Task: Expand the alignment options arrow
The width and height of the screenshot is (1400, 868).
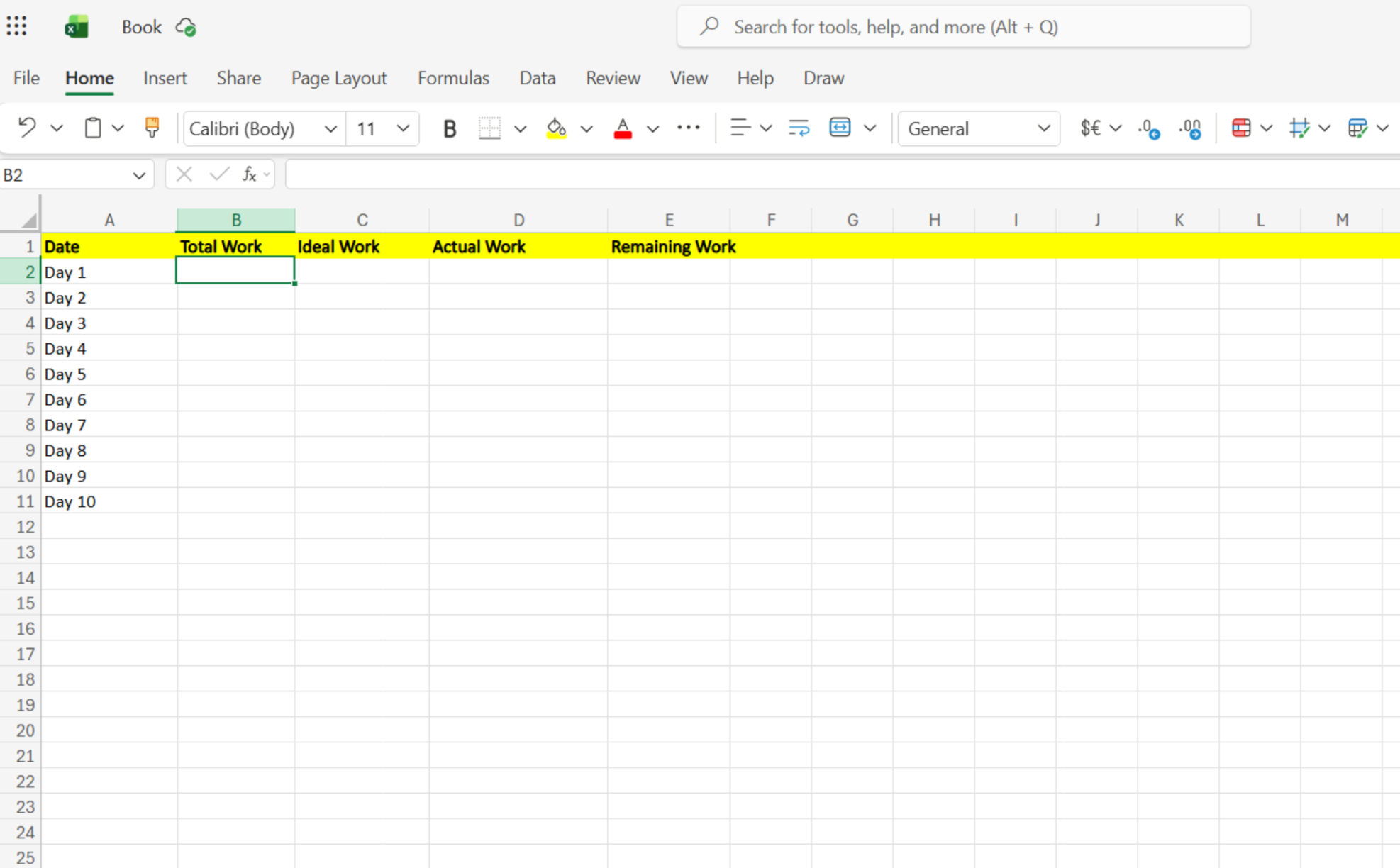Action: 766,128
